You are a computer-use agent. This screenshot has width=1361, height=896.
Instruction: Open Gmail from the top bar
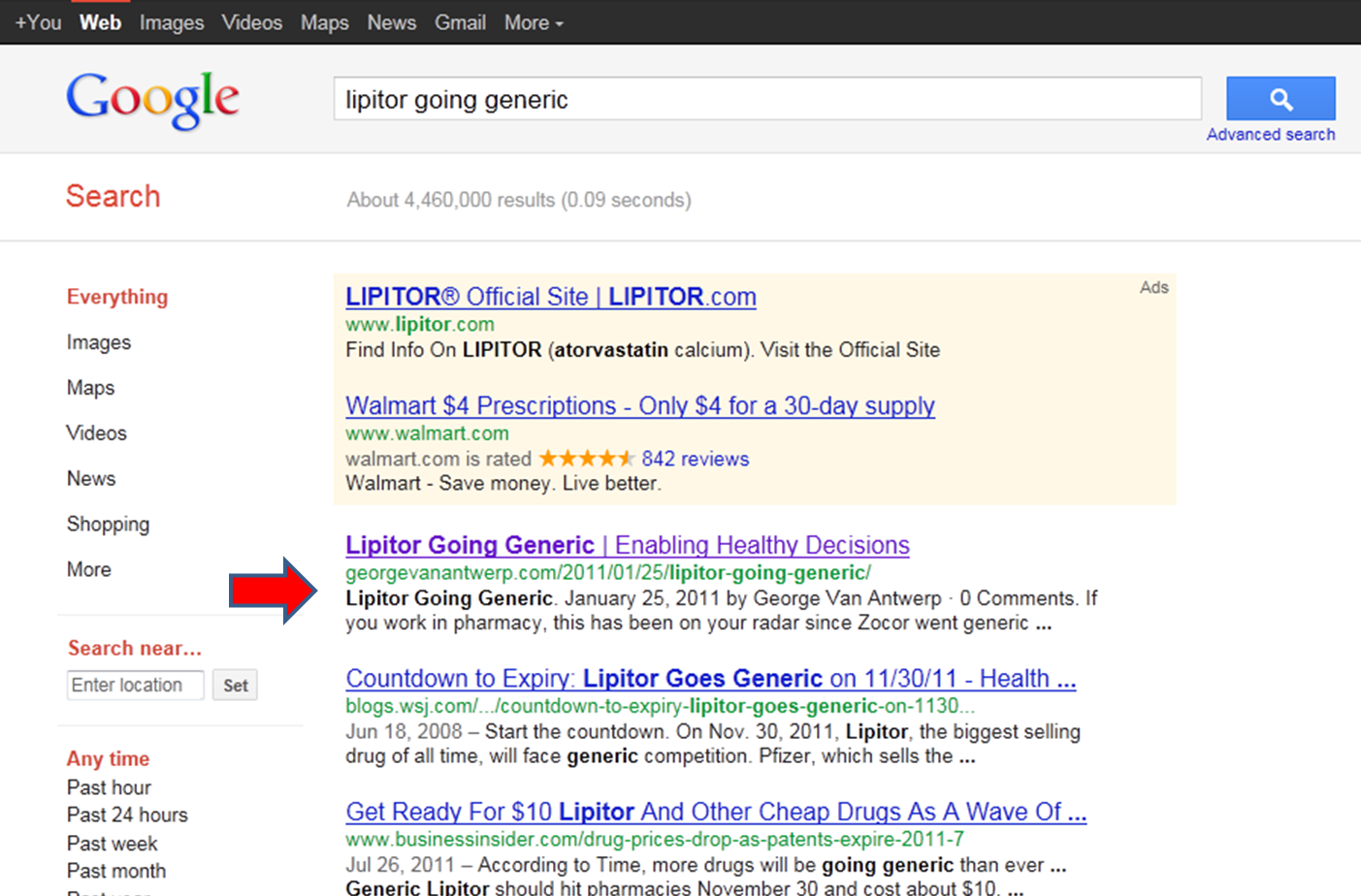click(x=460, y=22)
